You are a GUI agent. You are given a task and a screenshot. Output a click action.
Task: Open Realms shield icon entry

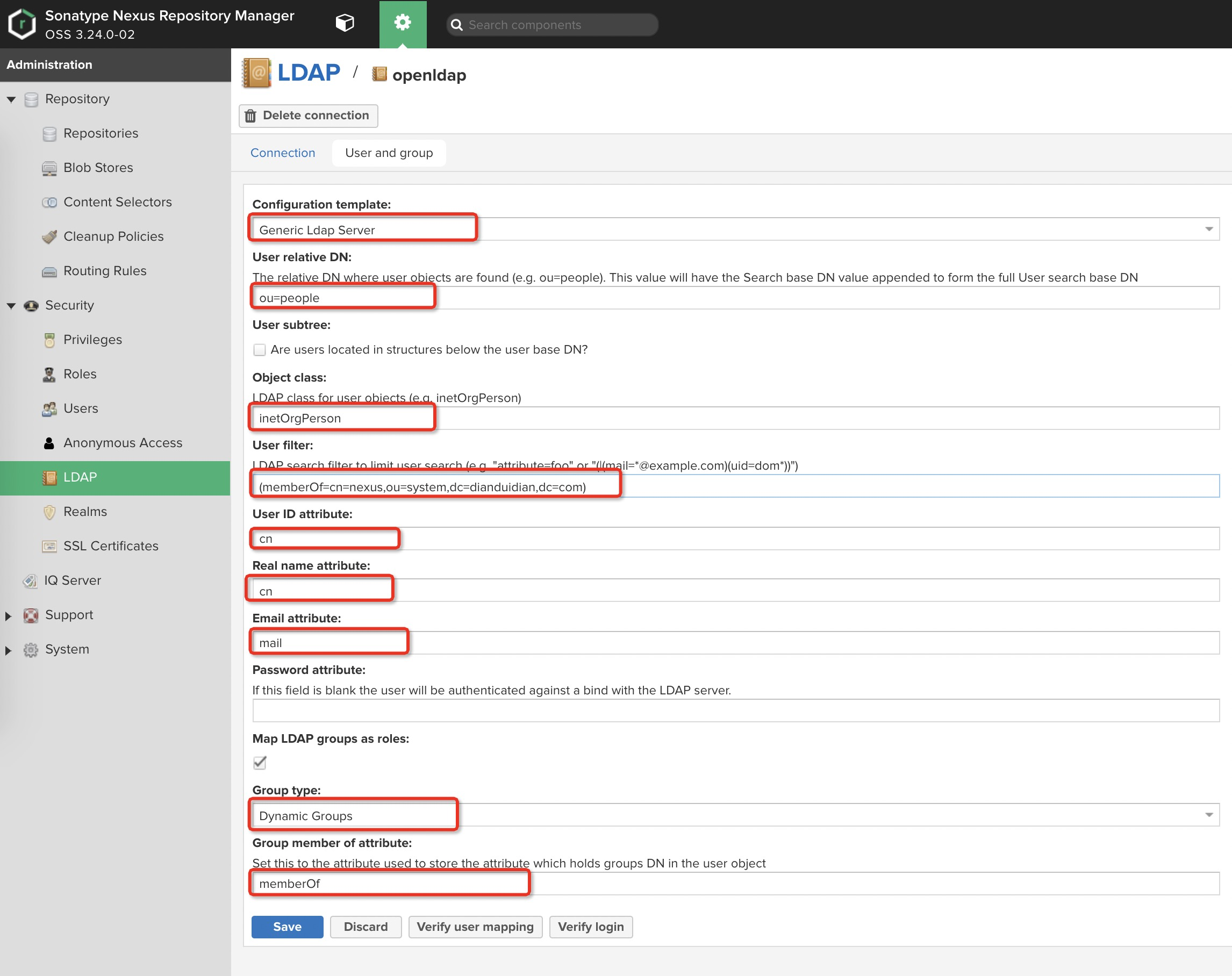49,512
